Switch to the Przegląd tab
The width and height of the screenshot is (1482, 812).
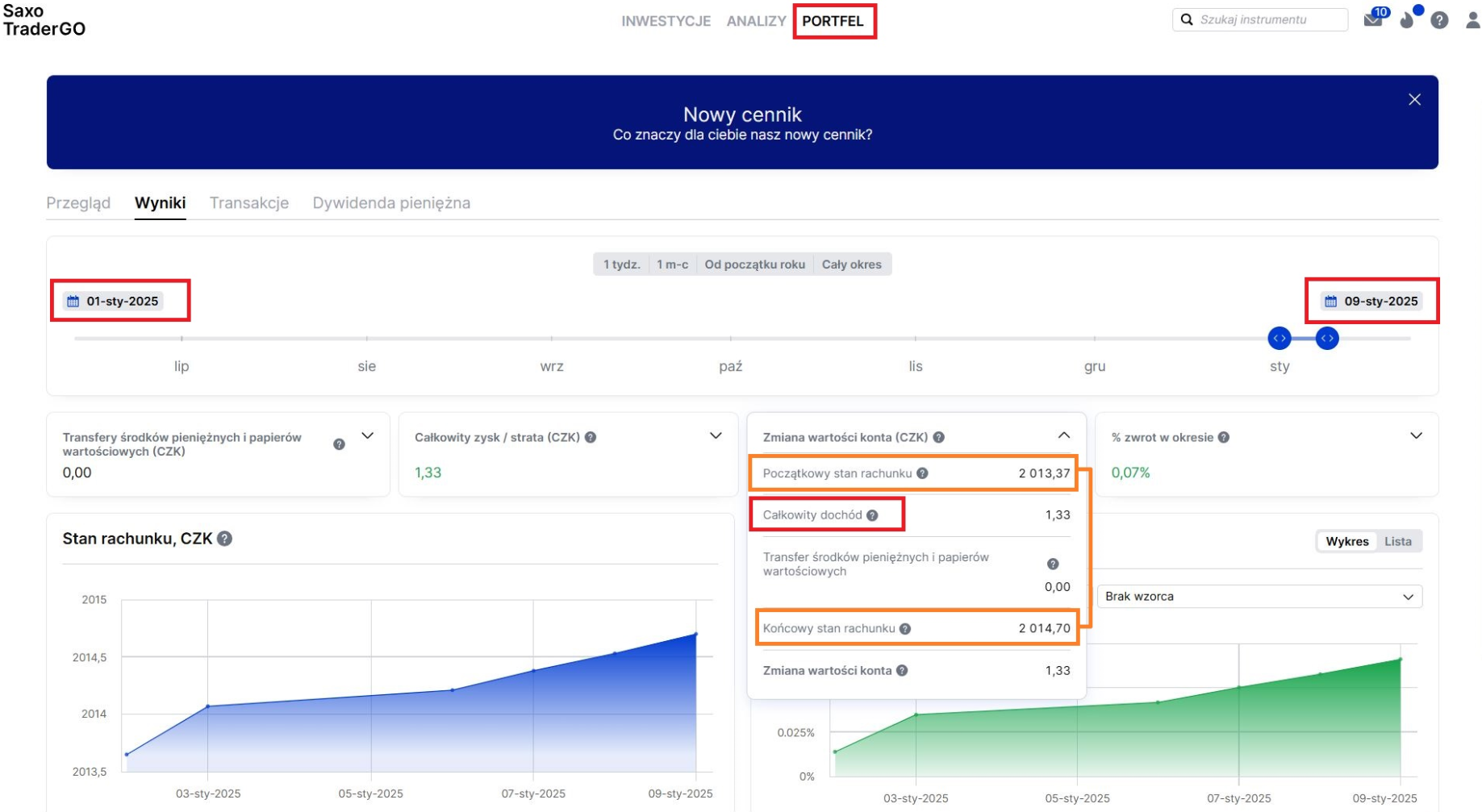(78, 203)
